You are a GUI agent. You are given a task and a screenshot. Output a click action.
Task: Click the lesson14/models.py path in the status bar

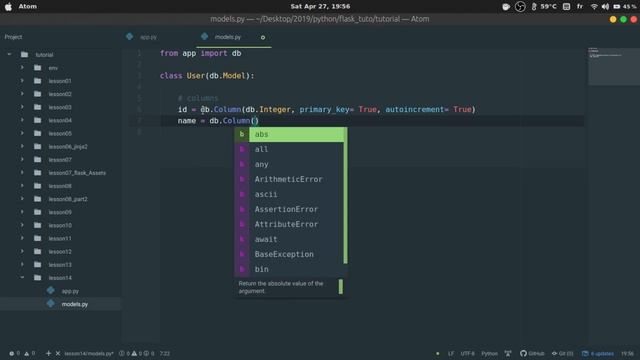[x=89, y=353]
